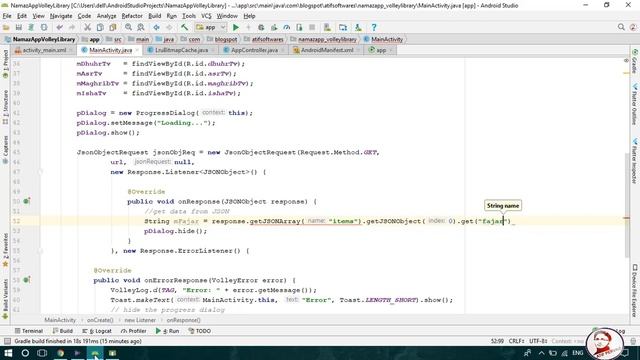
Task: Click the CRLF line separator status
Action: (x=516, y=341)
